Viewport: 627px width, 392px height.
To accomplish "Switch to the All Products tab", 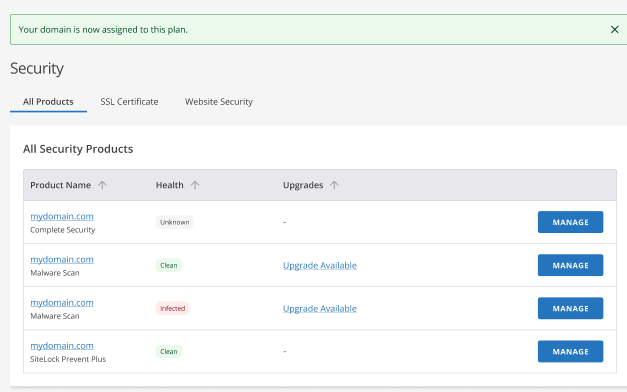I will [x=48, y=102].
